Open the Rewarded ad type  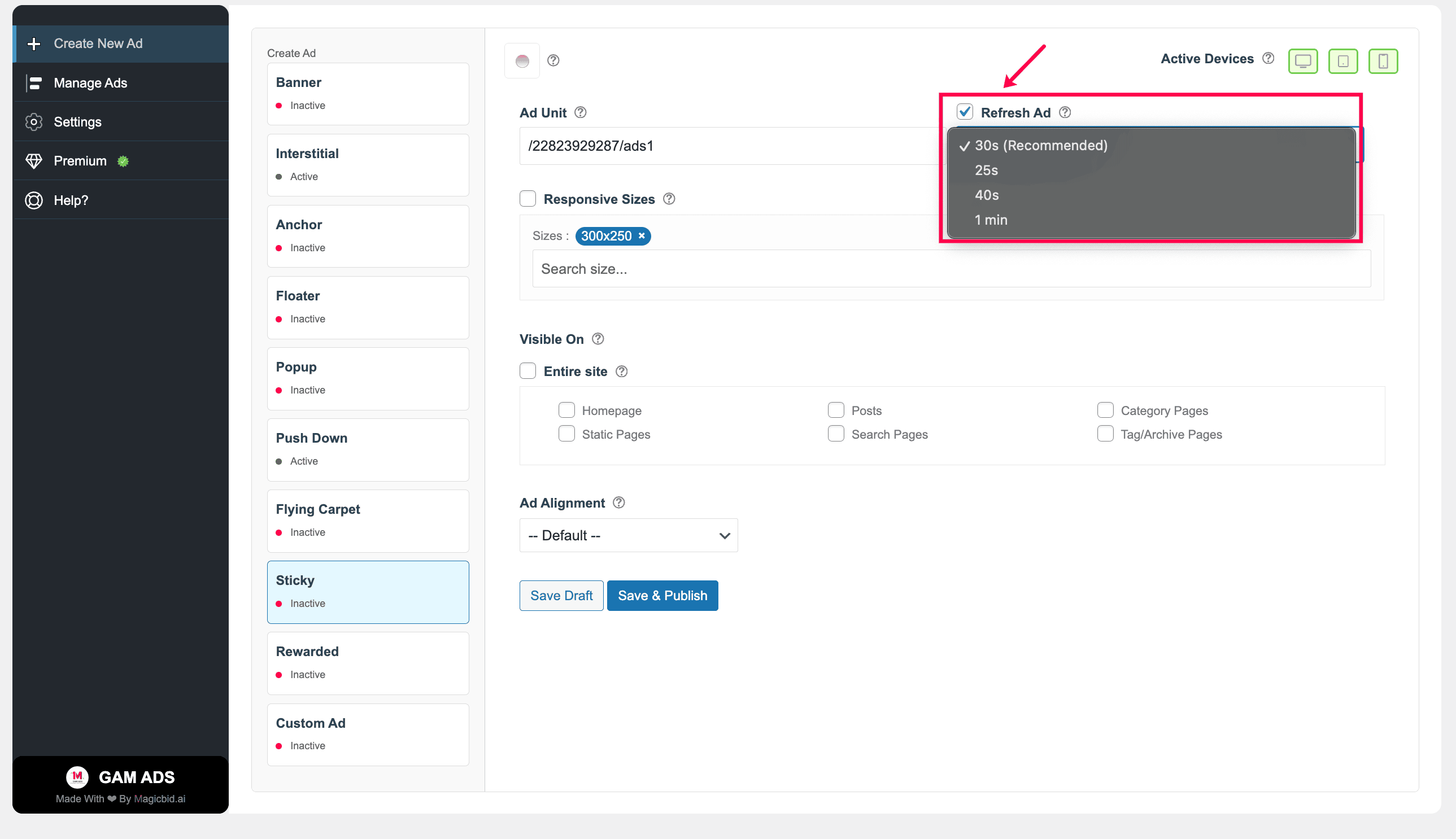point(368,663)
